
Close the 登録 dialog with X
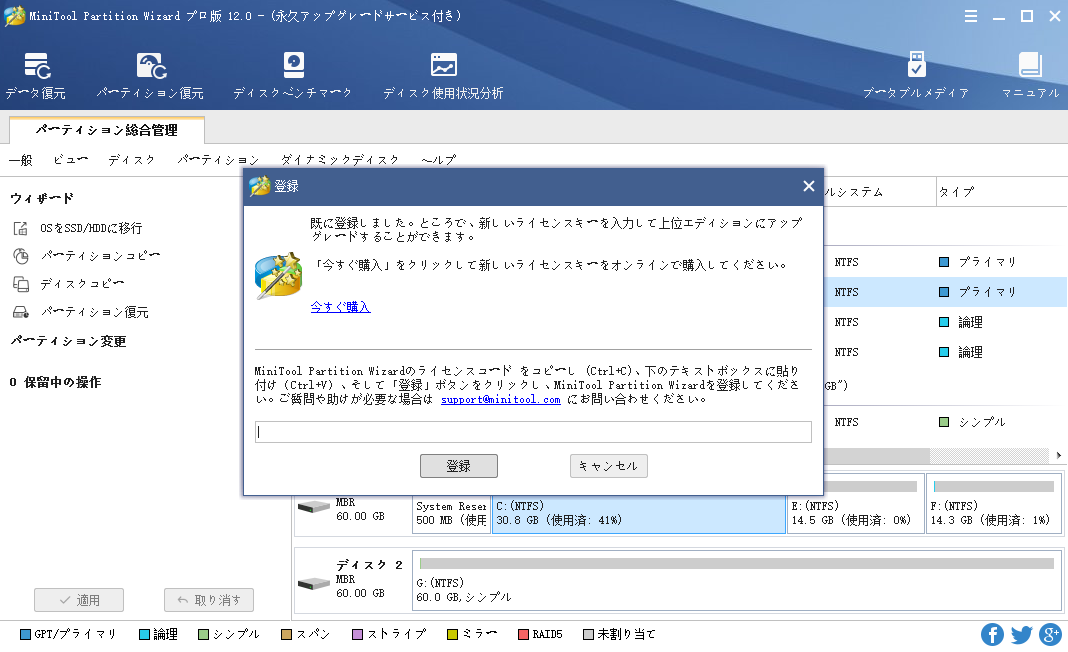808,186
